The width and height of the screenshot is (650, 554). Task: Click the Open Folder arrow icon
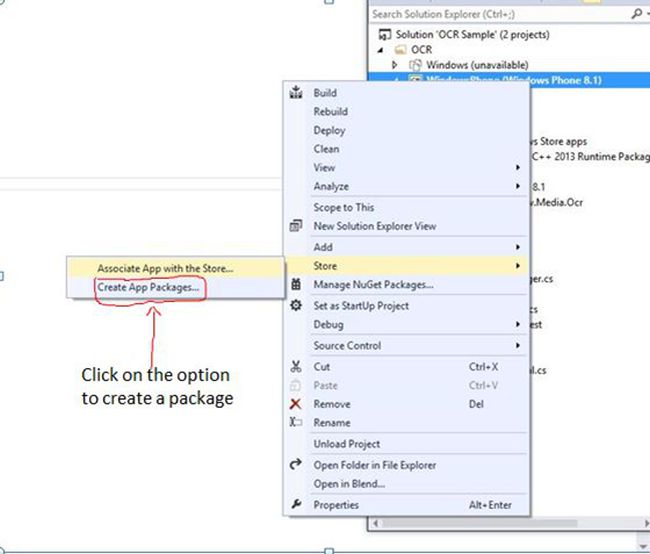[x=296, y=464]
